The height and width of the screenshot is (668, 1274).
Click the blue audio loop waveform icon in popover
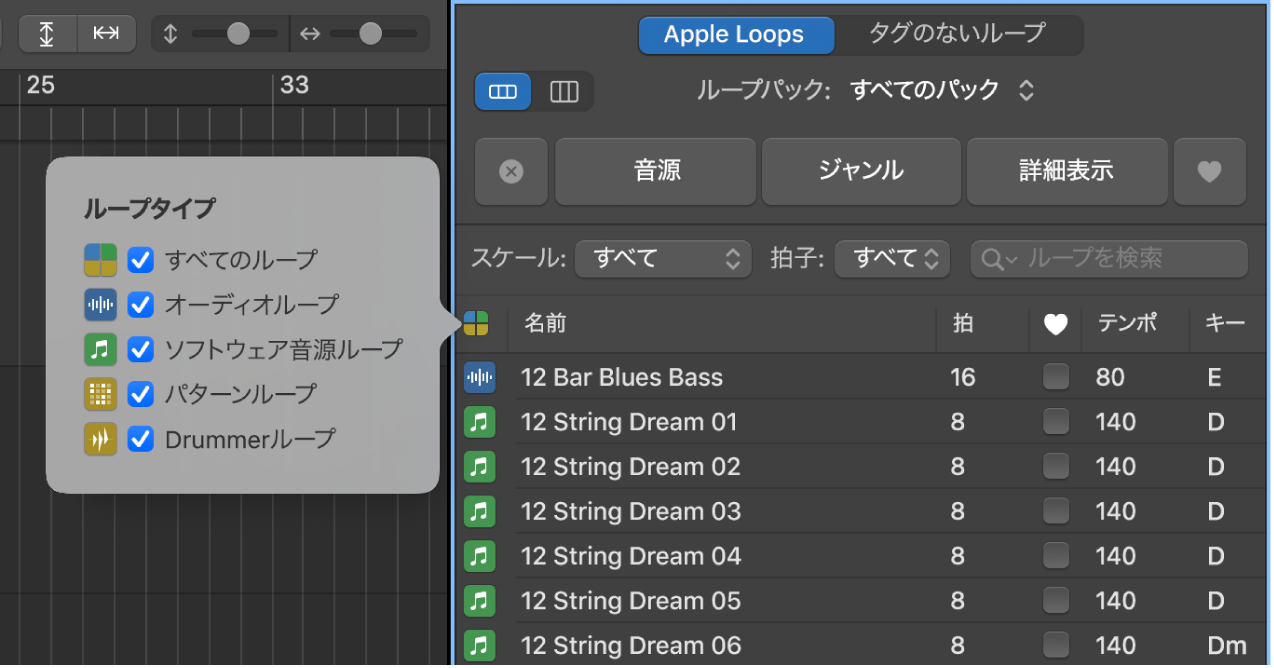pos(101,305)
